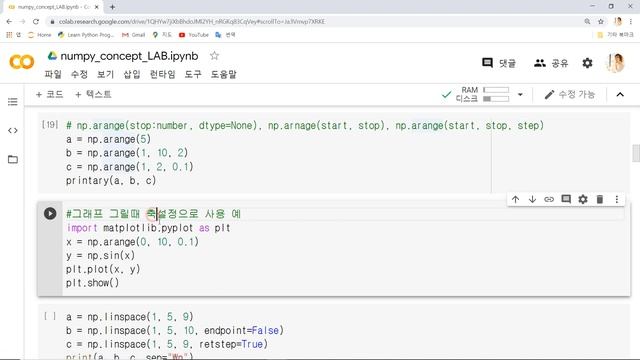The height and width of the screenshot is (360, 640).
Task: Click the line 'plt.show()'
Action: 92,283
